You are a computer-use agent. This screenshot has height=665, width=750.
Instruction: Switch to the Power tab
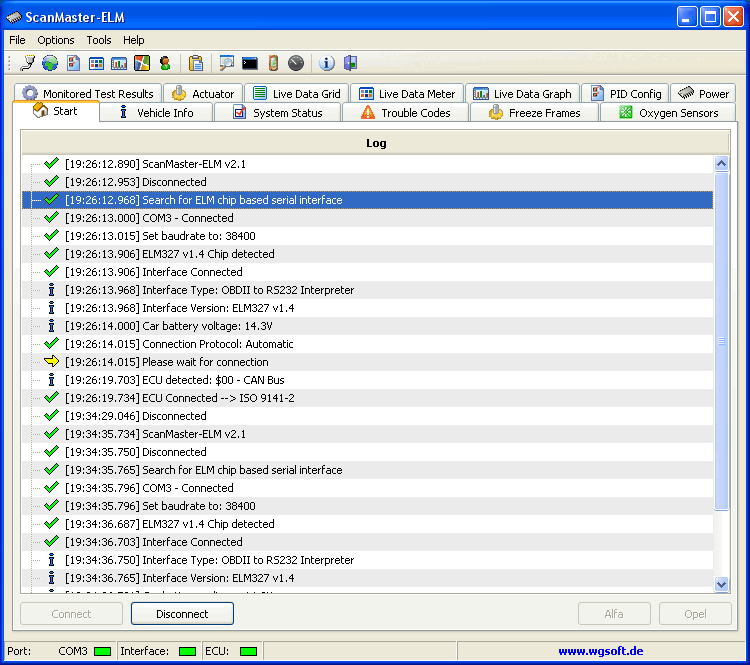pos(703,93)
